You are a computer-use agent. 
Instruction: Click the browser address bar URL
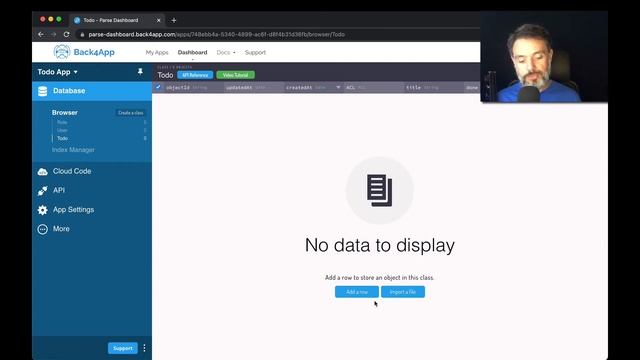click(x=216, y=35)
